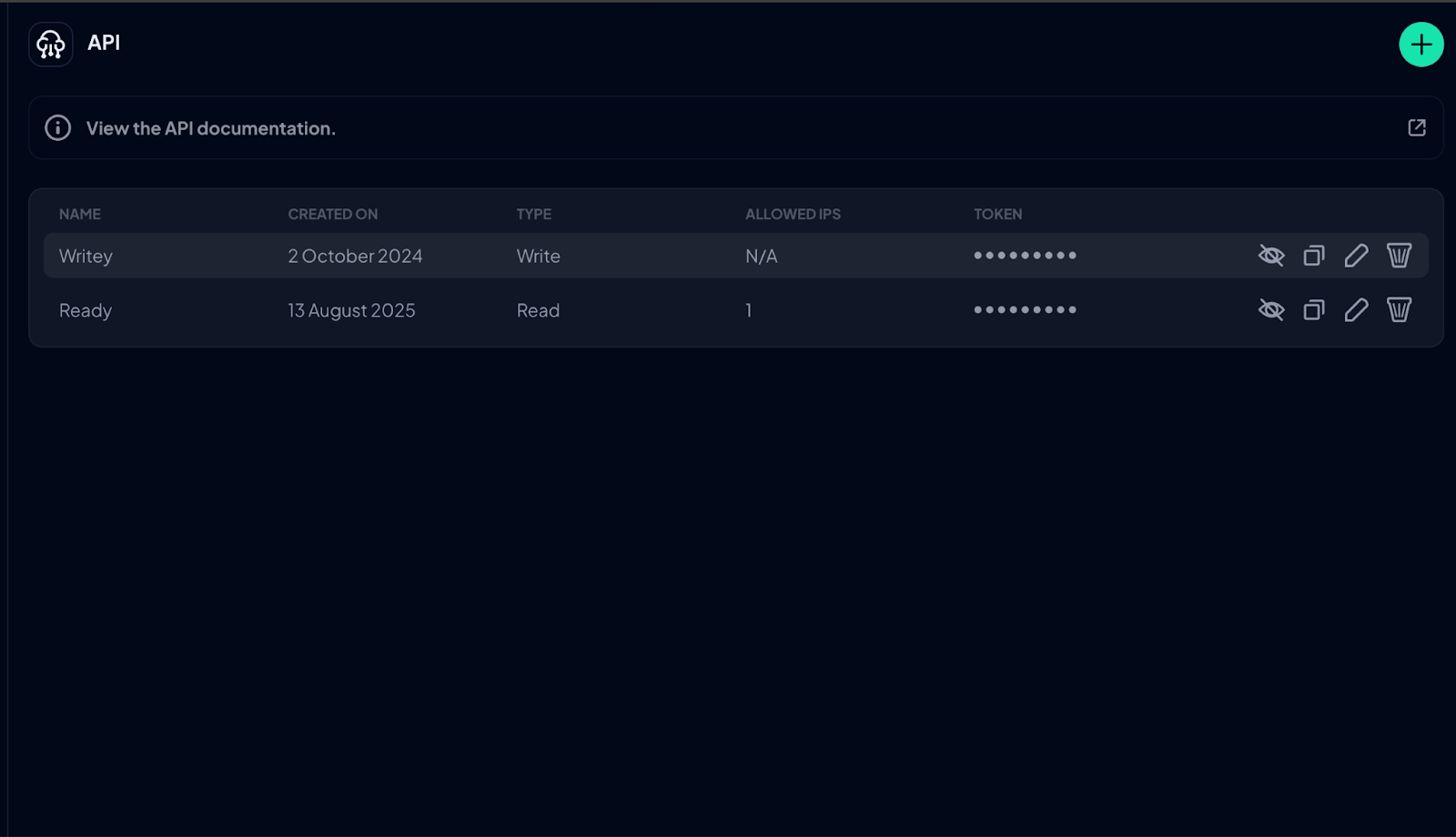The height and width of the screenshot is (837, 1456).
Task: Delete the Ready API token
Action: tap(1399, 310)
